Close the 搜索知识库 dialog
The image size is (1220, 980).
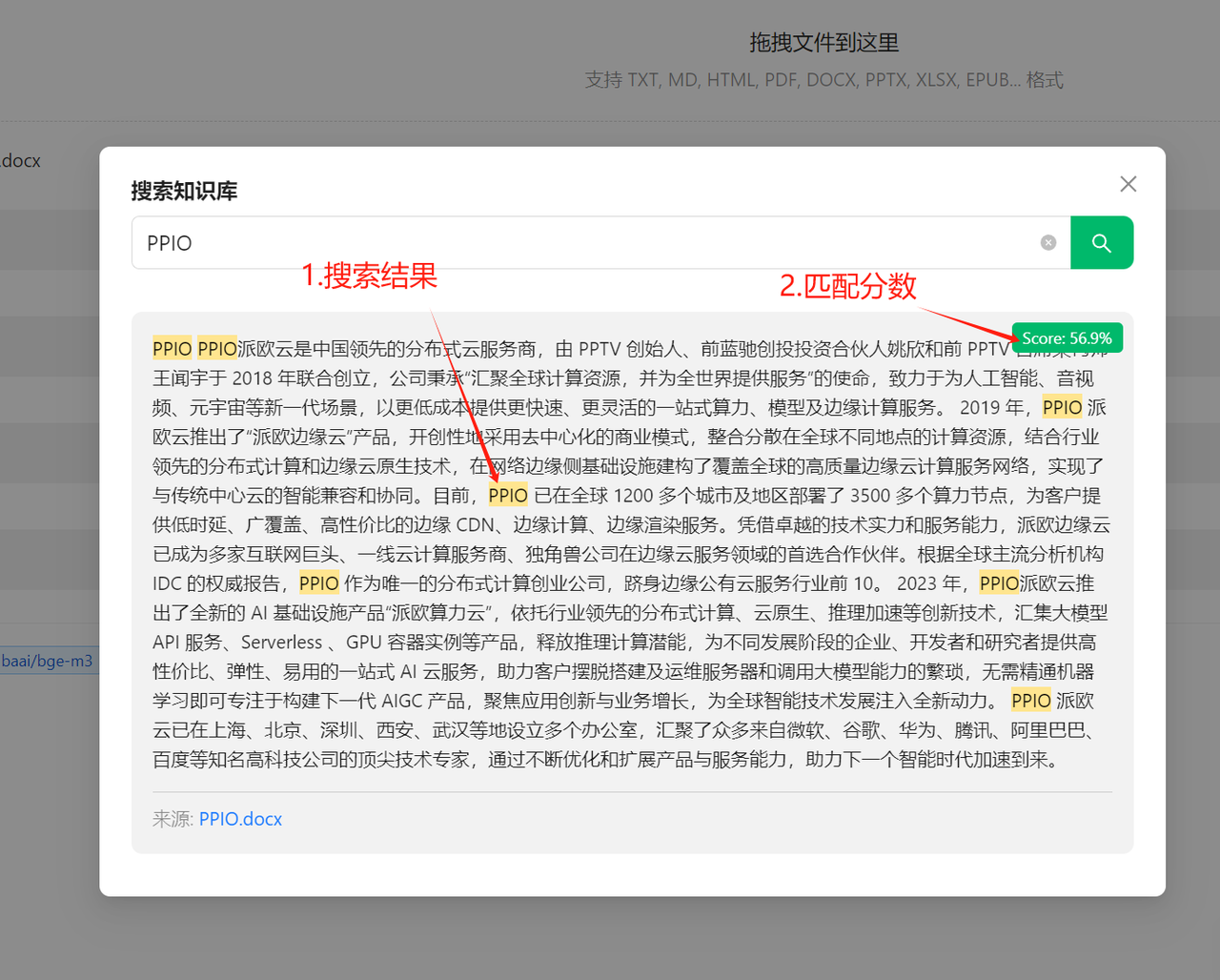[x=1128, y=184]
